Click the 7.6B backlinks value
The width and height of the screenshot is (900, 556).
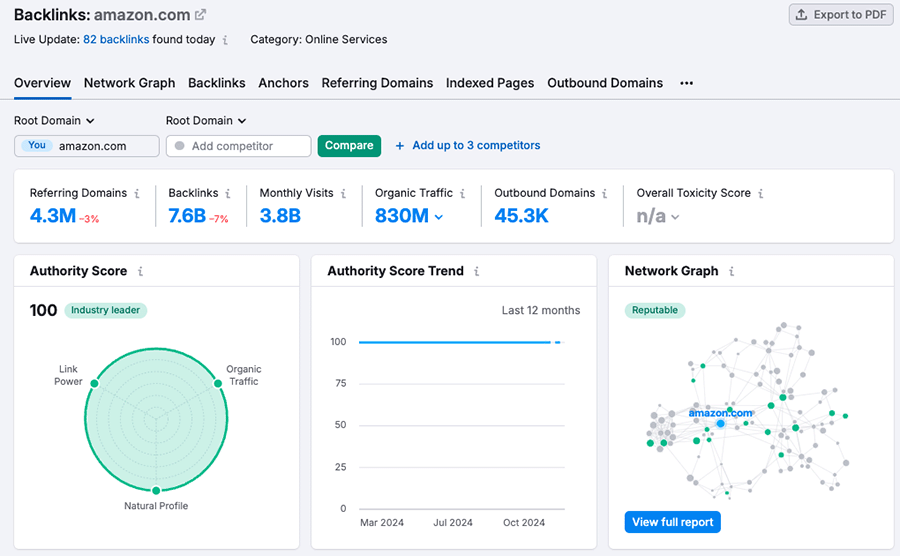click(x=187, y=216)
